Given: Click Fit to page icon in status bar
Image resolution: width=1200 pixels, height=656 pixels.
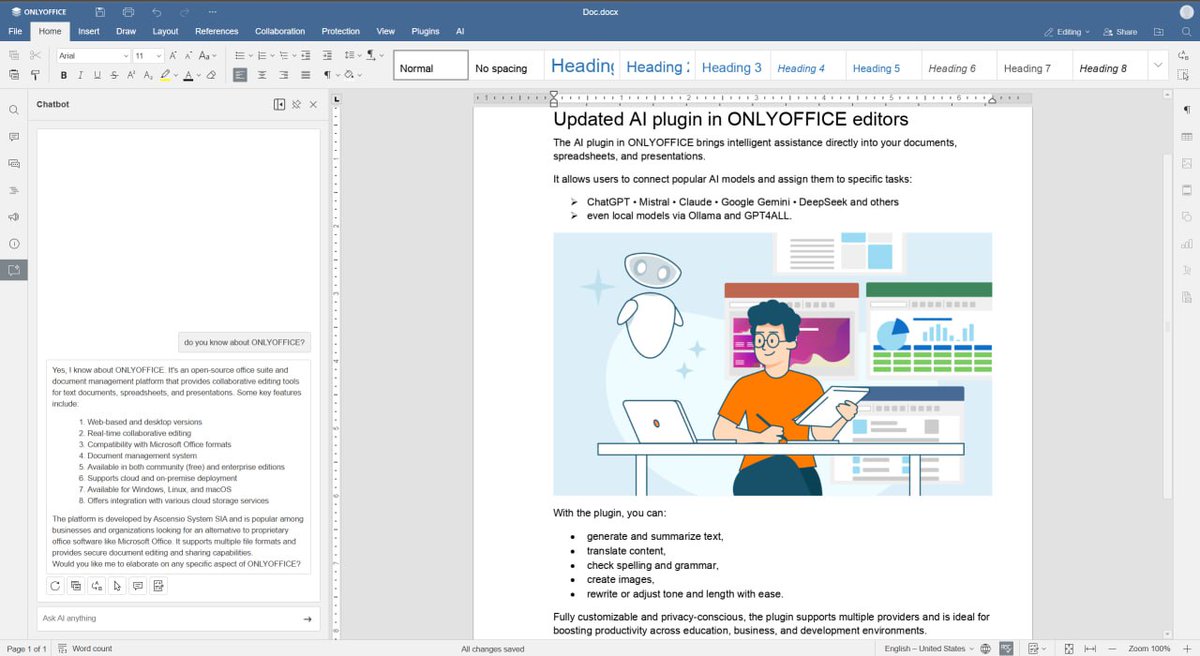Looking at the screenshot, I should click(x=1069, y=649).
